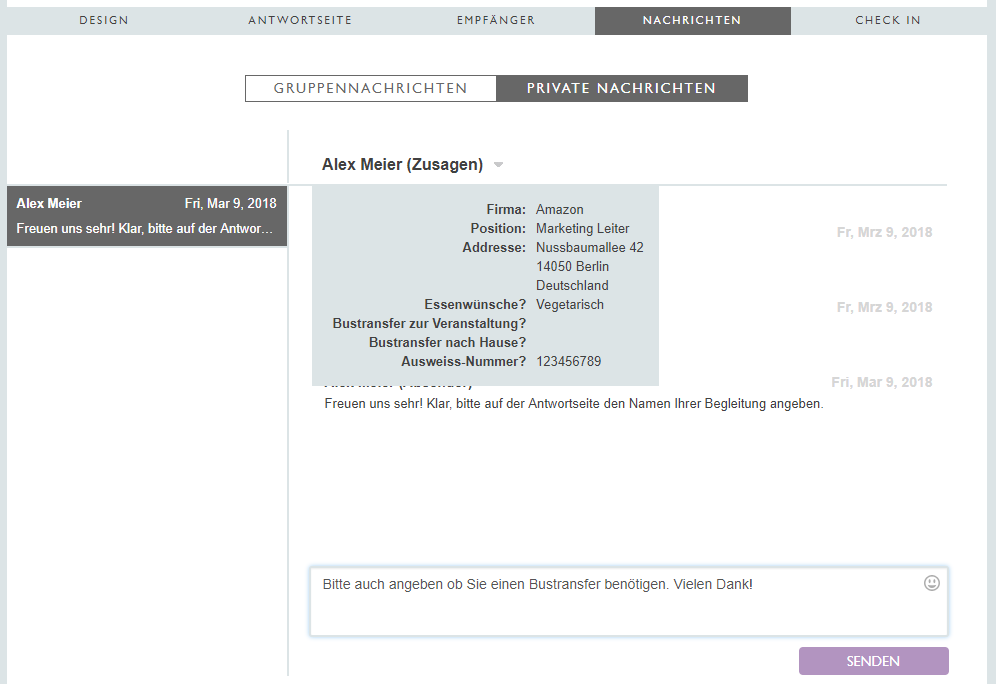Go to the Empfänger tab
The width and height of the screenshot is (996, 684).
tap(496, 21)
